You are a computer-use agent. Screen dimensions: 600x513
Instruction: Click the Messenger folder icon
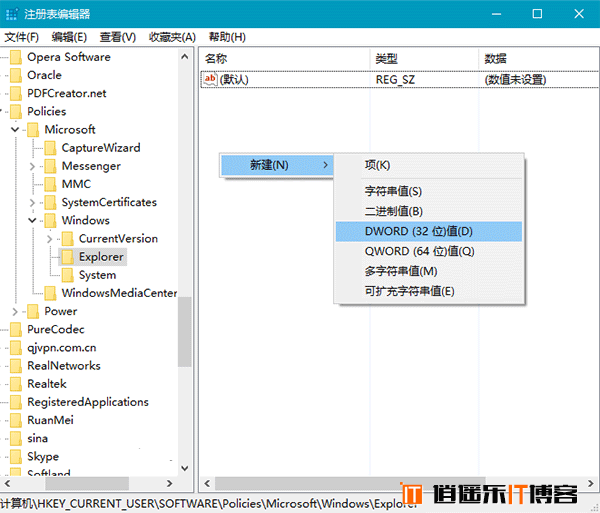tap(50, 166)
